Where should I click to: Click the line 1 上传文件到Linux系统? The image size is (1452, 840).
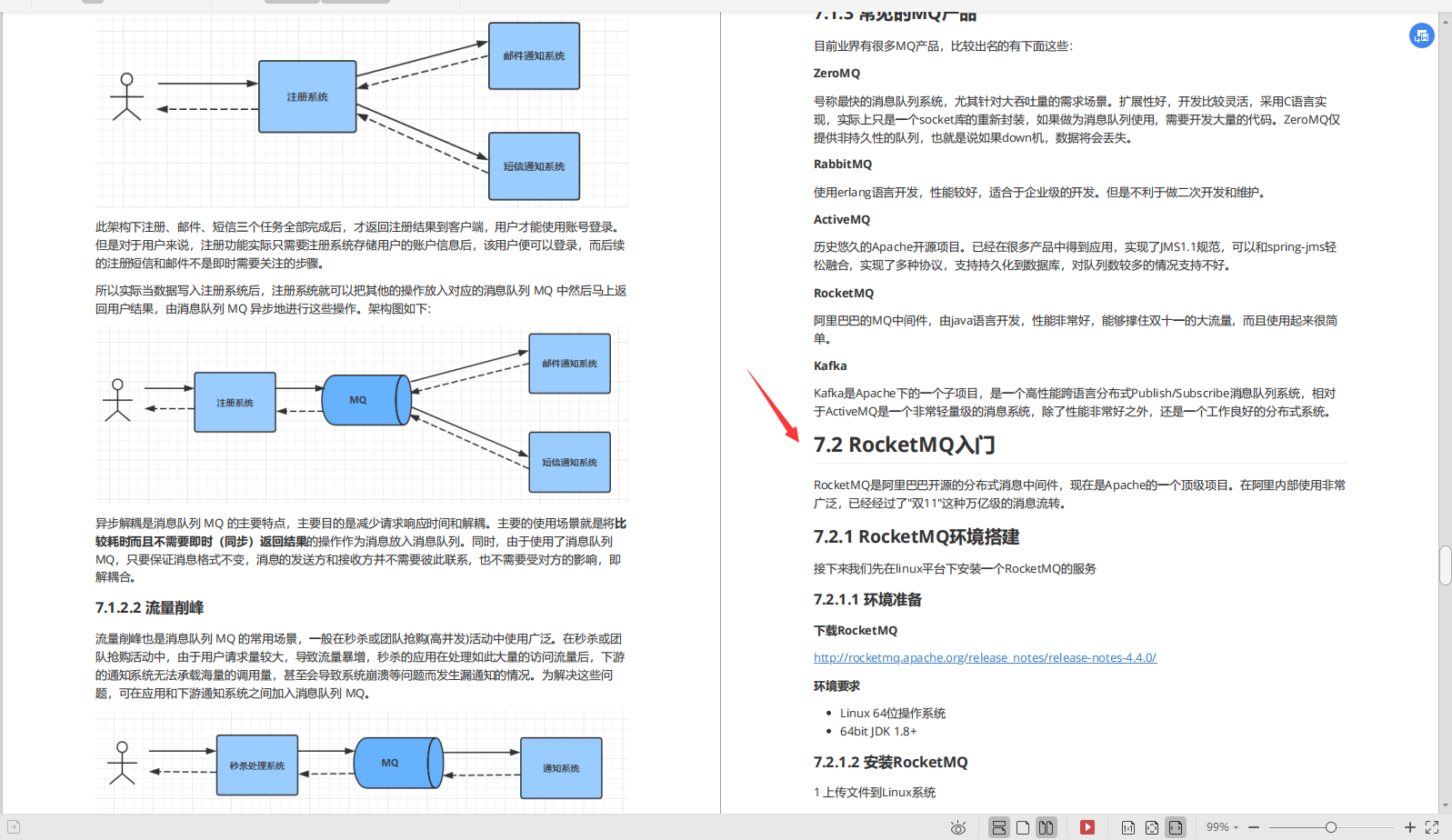875,792
